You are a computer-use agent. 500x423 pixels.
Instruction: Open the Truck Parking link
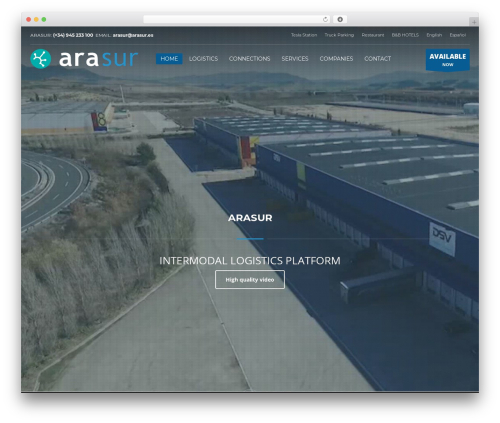pyautogui.click(x=339, y=35)
